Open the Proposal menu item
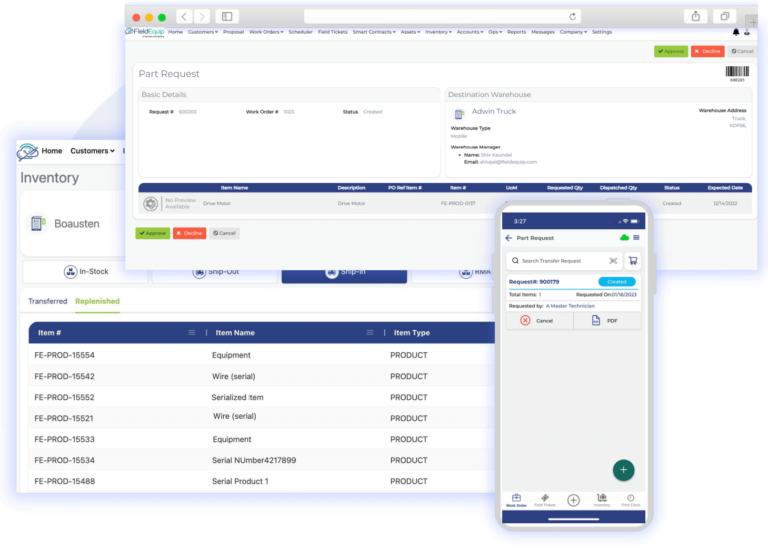Viewport: 768px width, 548px height. (x=233, y=32)
